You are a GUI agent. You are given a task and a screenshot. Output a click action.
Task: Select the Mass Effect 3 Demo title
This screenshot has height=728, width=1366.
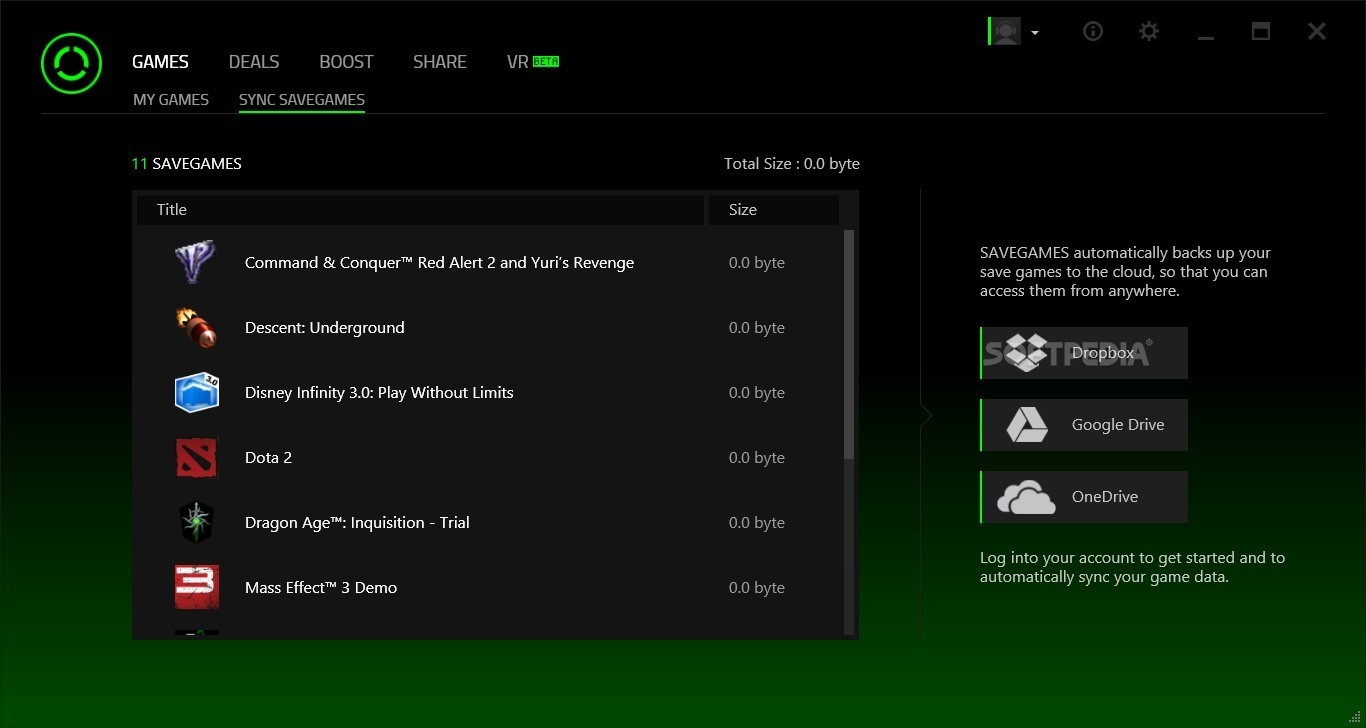(x=321, y=588)
